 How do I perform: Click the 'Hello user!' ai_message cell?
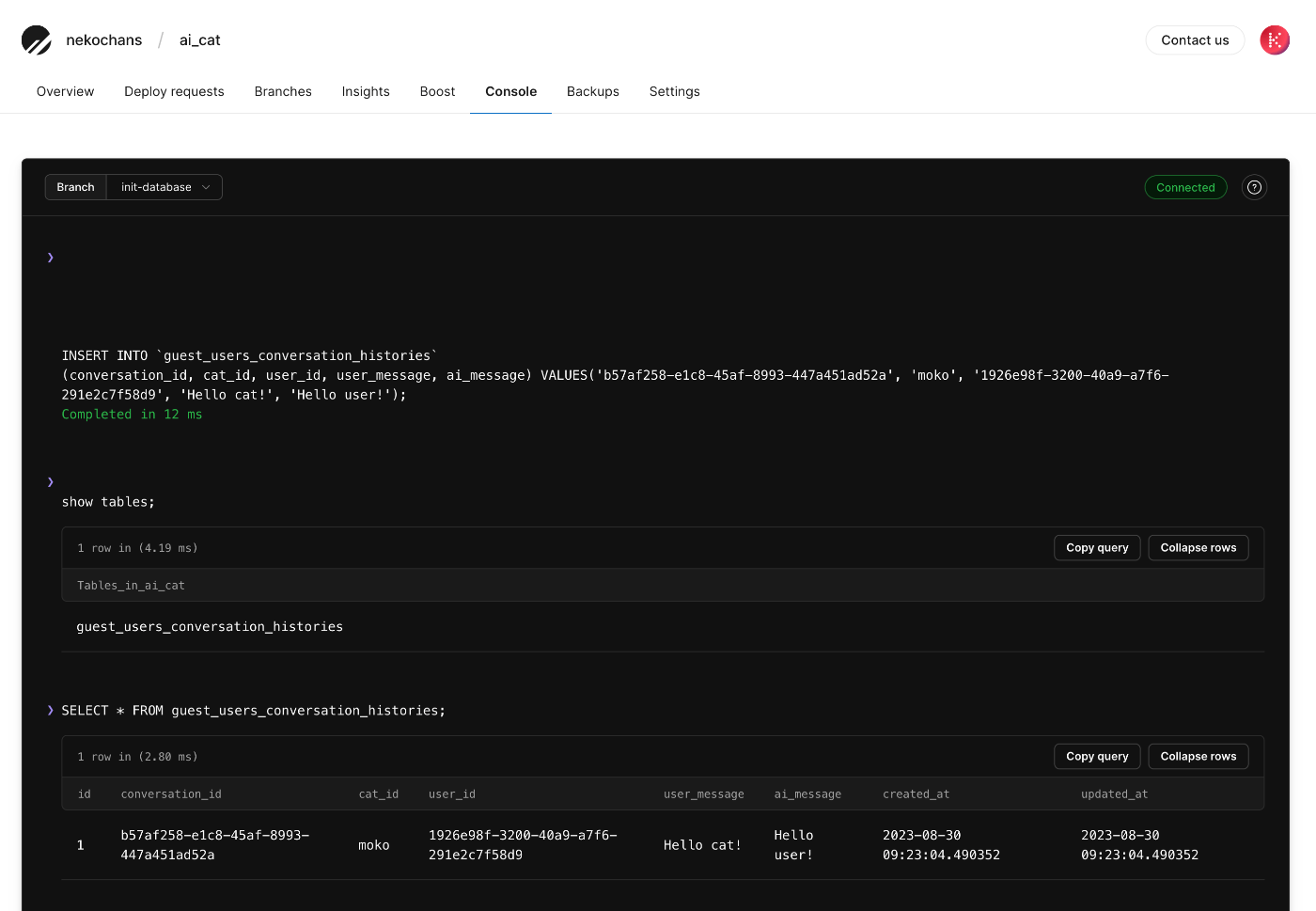coord(793,845)
